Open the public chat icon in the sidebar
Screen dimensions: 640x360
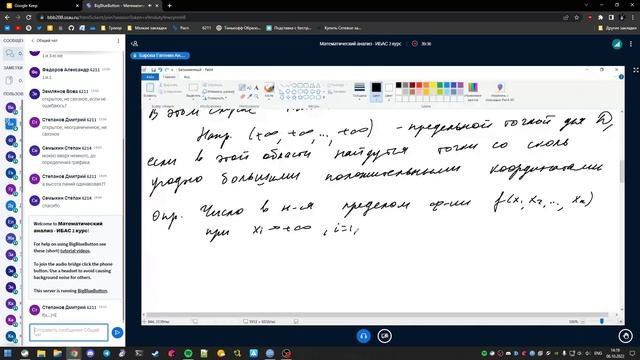pos(10,53)
